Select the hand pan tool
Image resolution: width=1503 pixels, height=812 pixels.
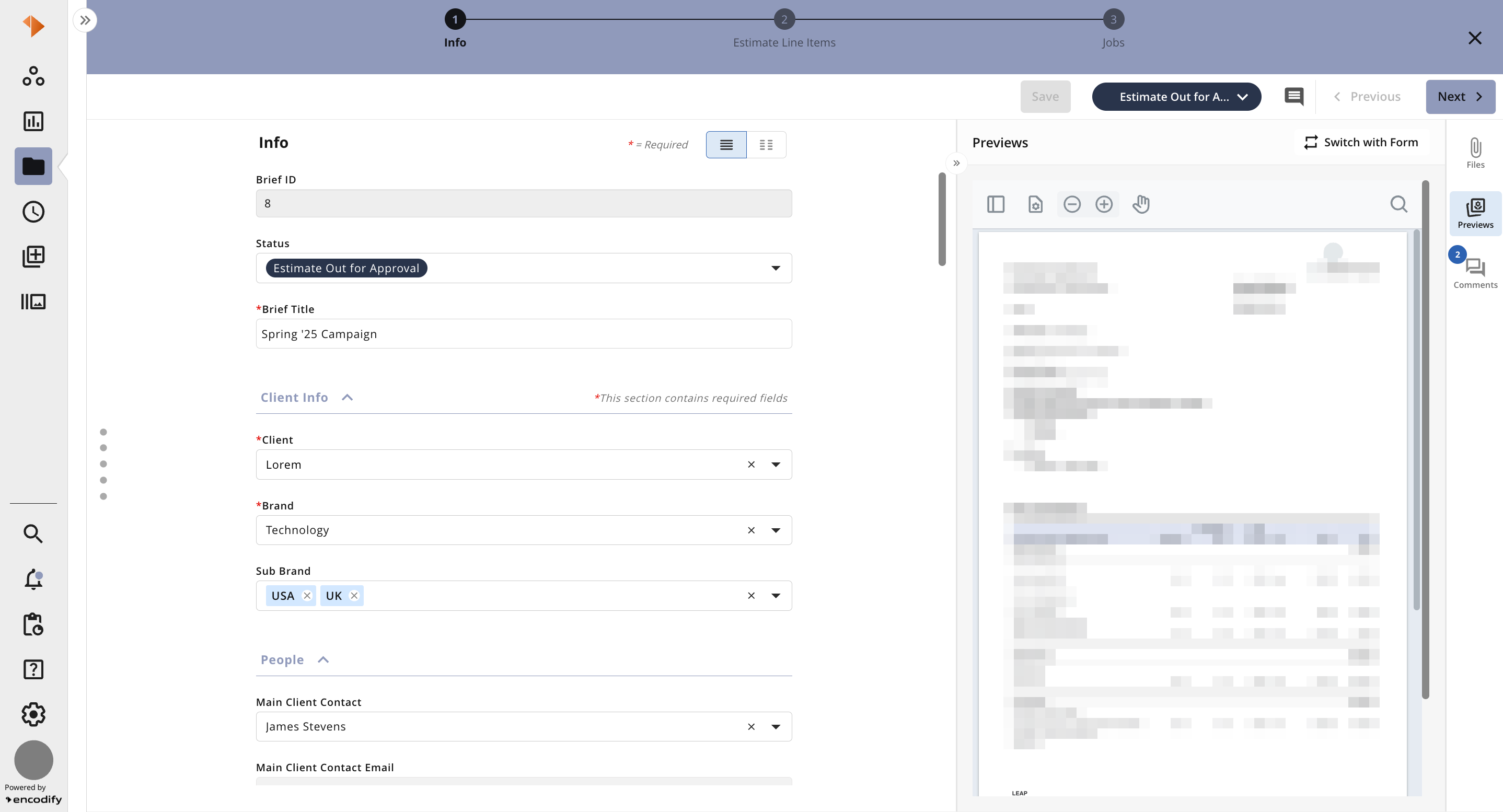[1141, 204]
